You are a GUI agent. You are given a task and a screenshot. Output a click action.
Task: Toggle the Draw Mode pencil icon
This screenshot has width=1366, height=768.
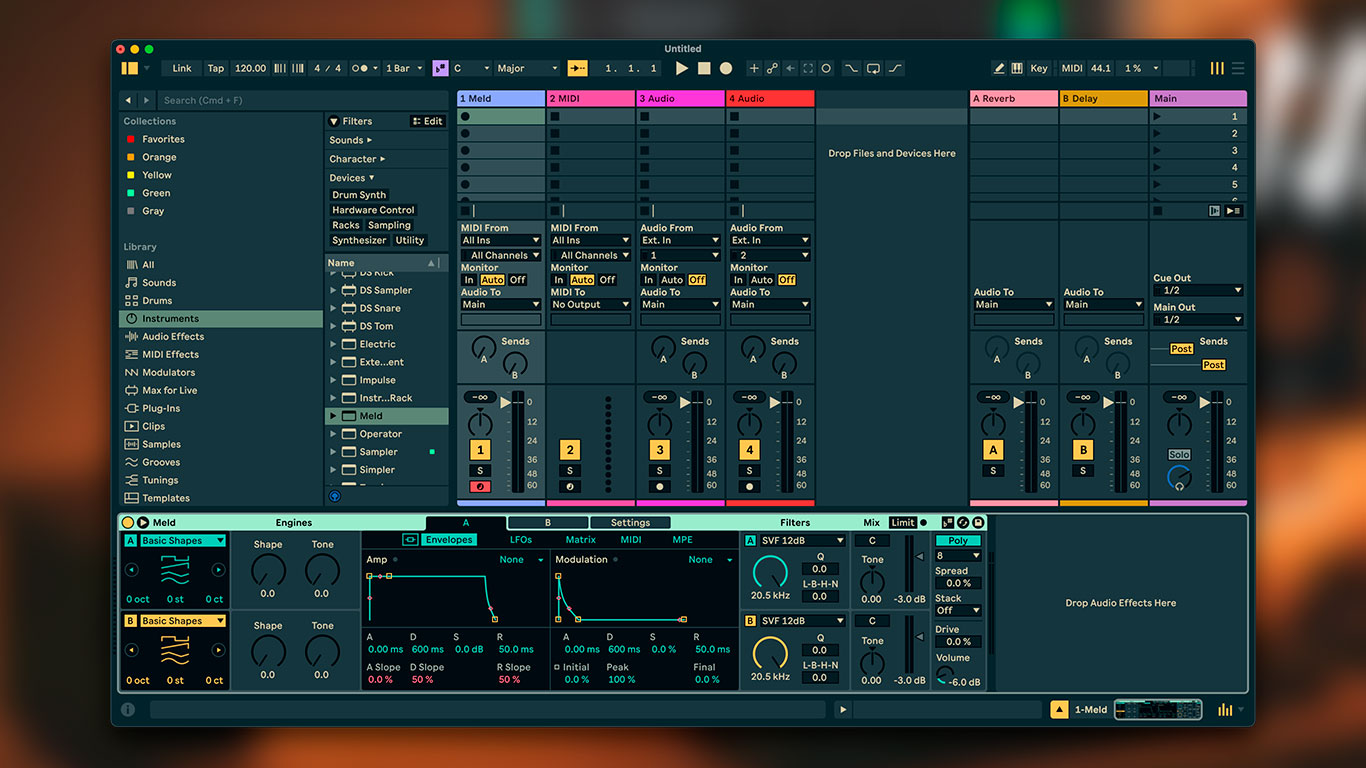(998, 68)
